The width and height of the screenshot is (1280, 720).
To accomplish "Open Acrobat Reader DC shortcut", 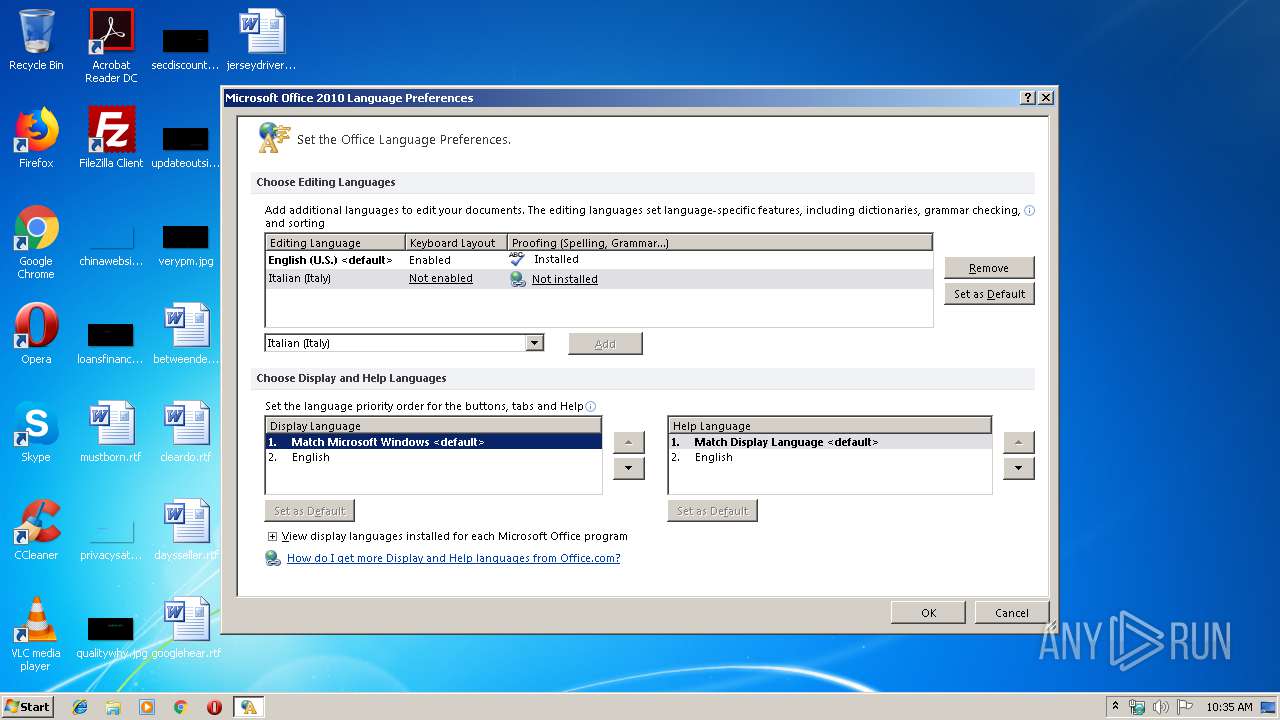I will click(111, 46).
